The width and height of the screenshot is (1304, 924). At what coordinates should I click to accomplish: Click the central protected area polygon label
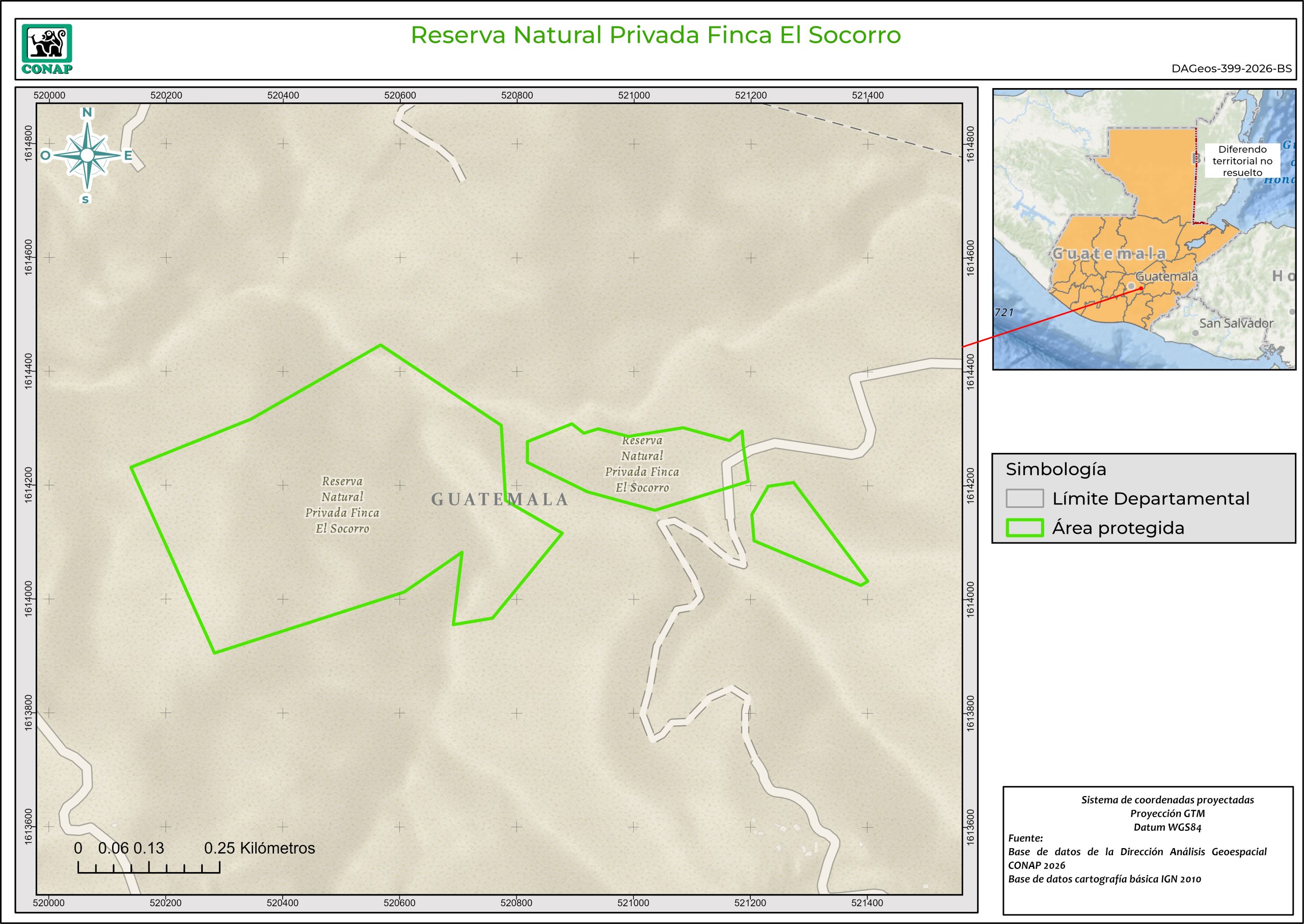pos(642,464)
